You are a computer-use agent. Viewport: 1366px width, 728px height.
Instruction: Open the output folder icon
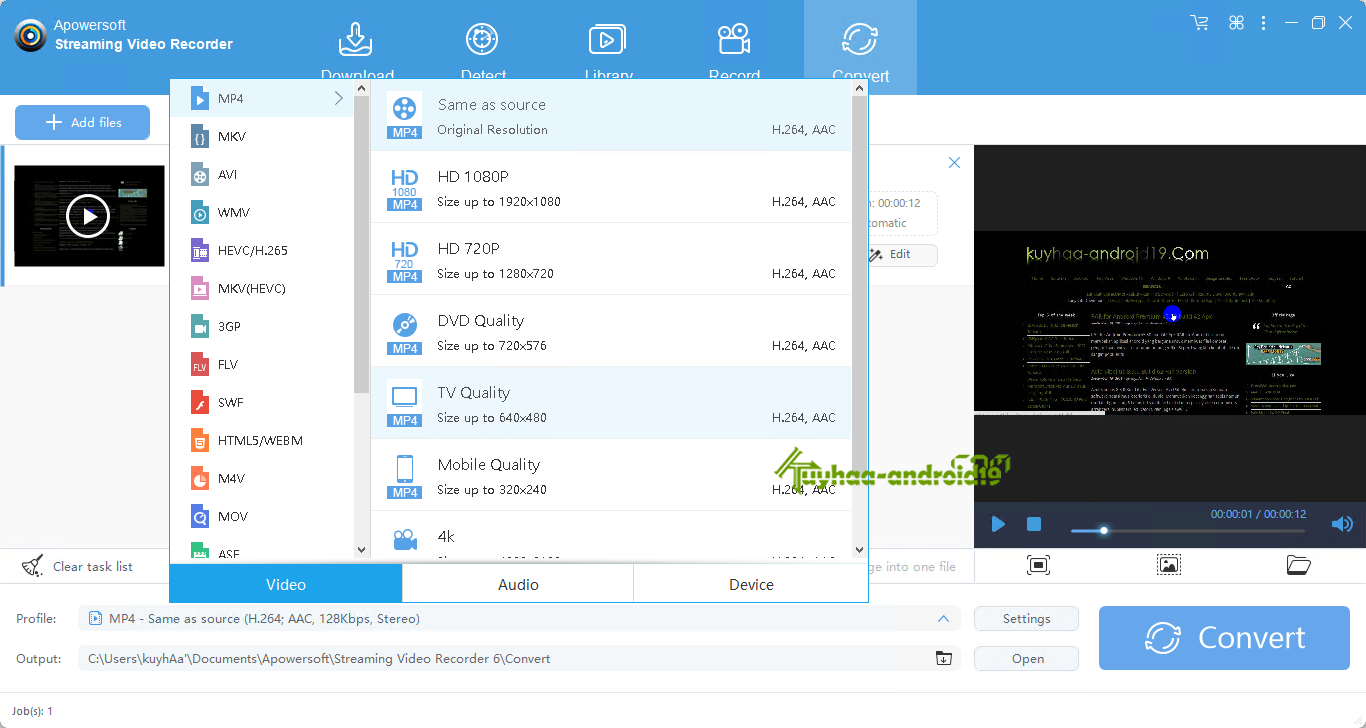tap(1298, 565)
